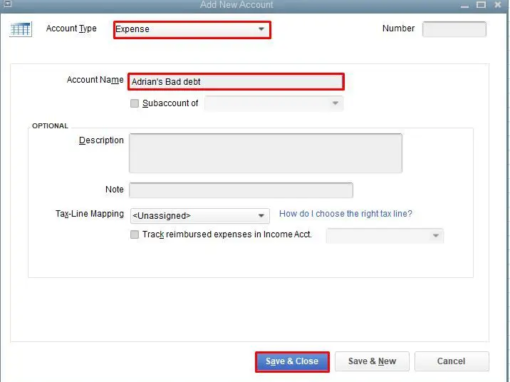Focus the Note input field
This screenshot has height=382, width=510.
[x=241, y=190]
